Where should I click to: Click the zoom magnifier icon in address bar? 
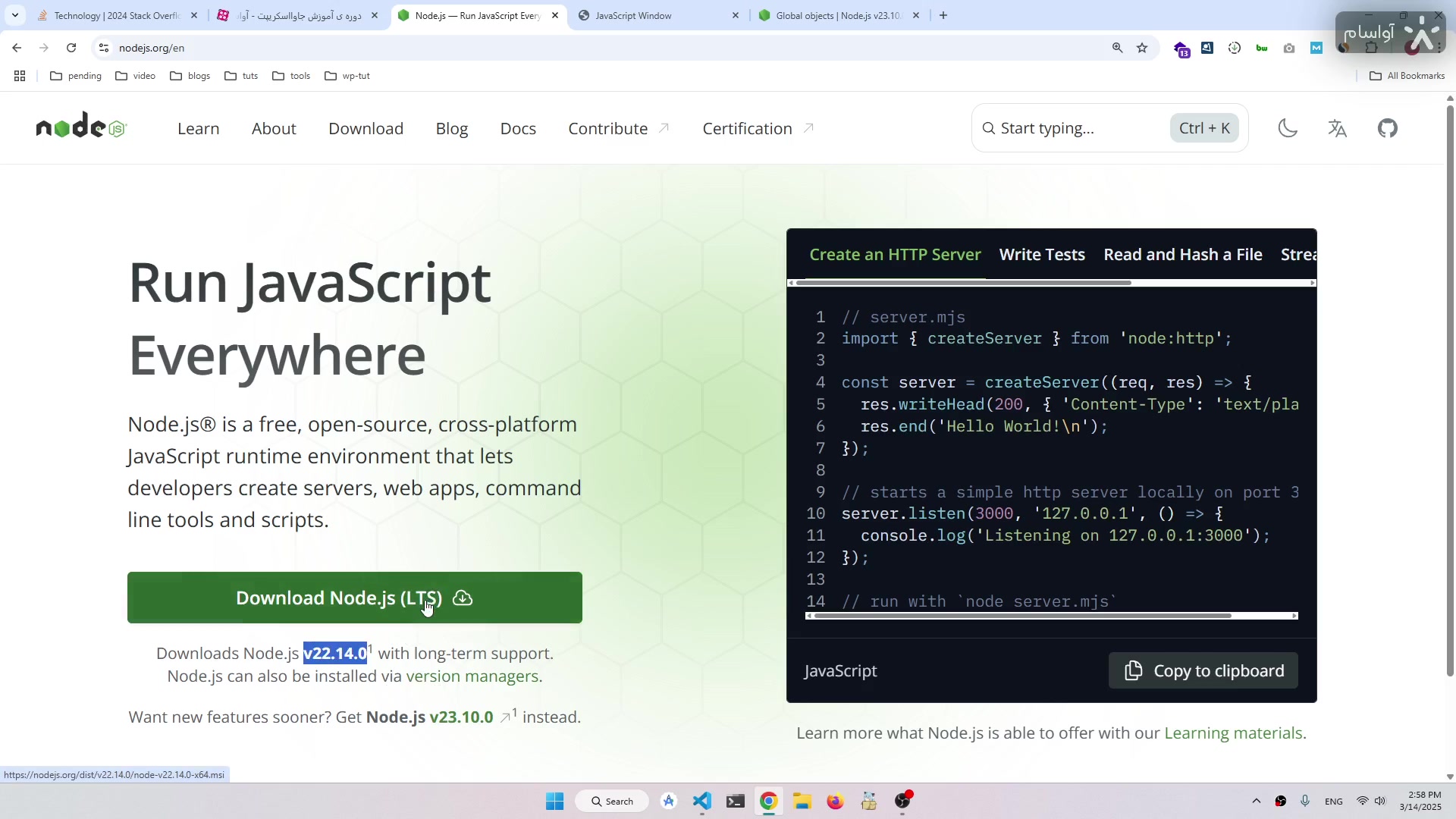(x=1117, y=48)
